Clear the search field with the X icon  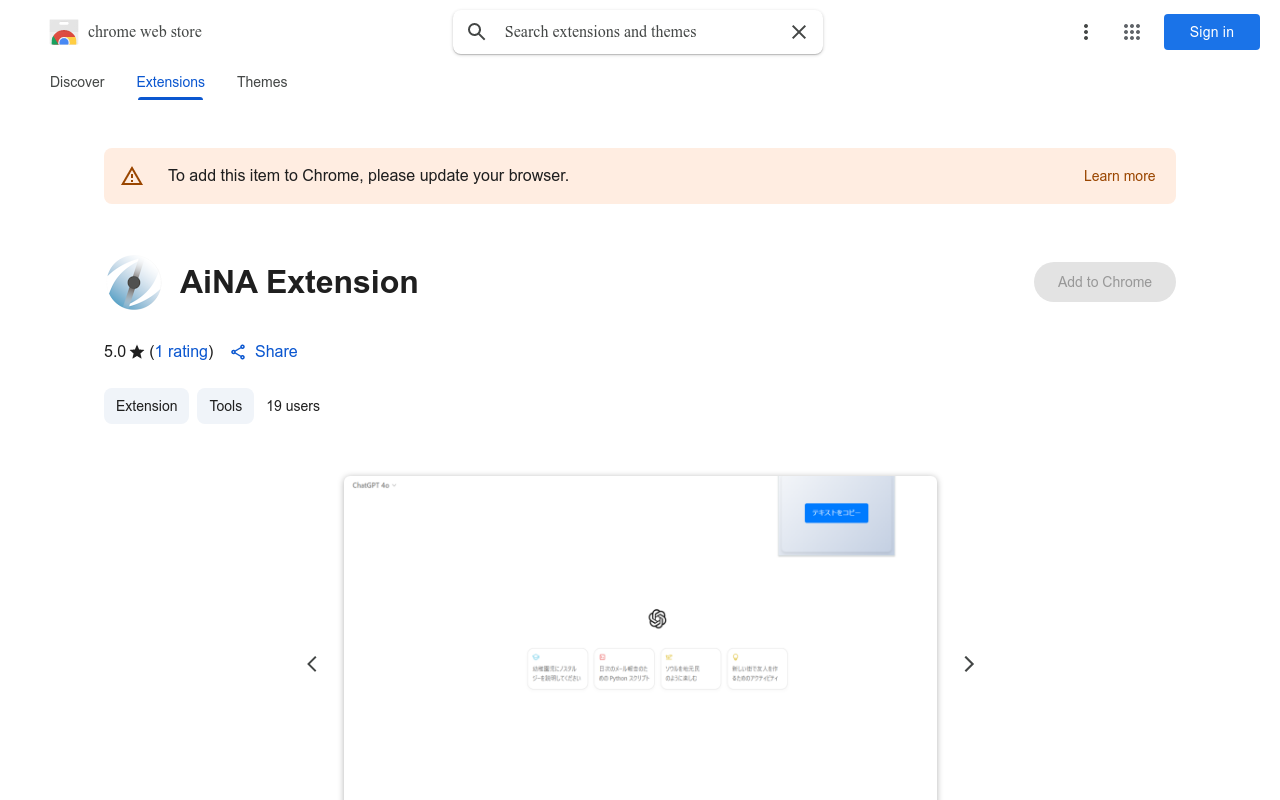pyautogui.click(x=799, y=32)
